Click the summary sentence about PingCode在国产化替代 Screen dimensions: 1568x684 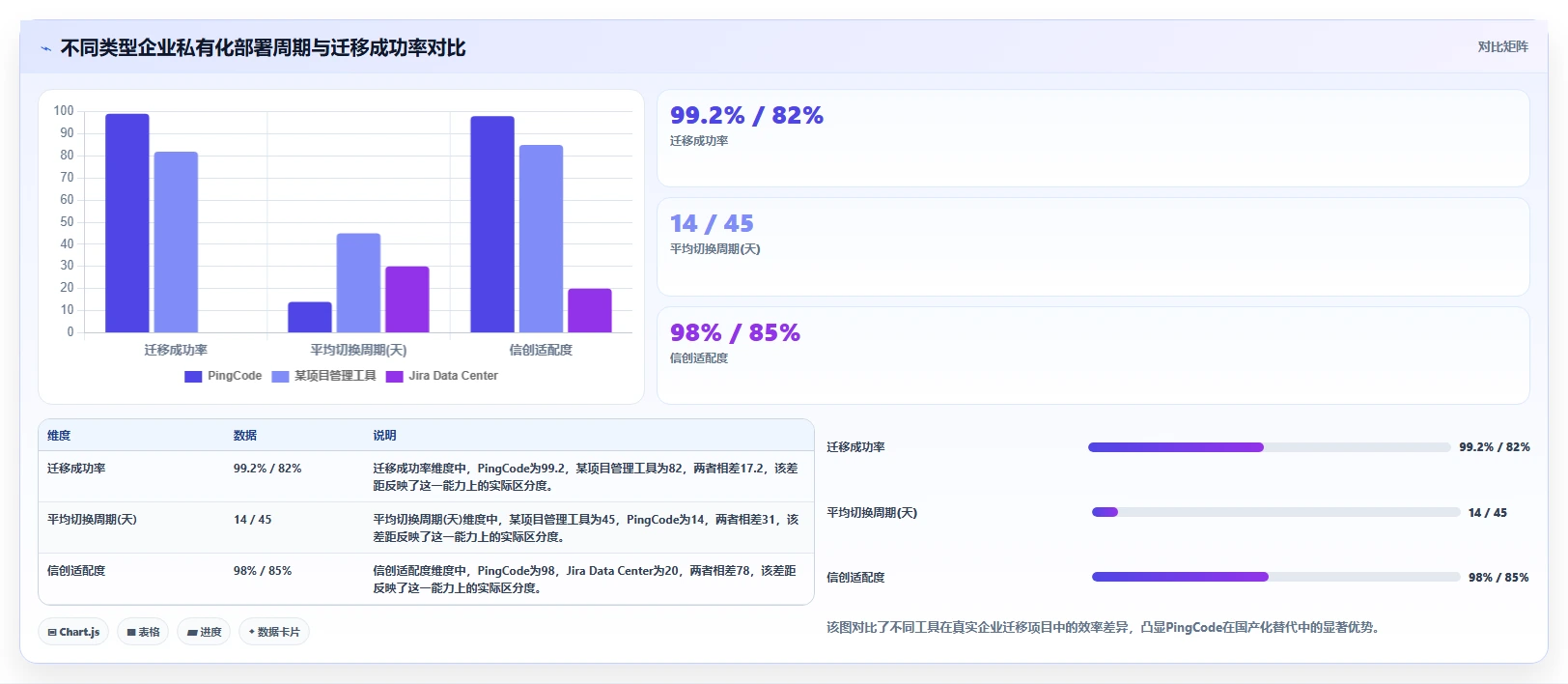click(x=1106, y=628)
